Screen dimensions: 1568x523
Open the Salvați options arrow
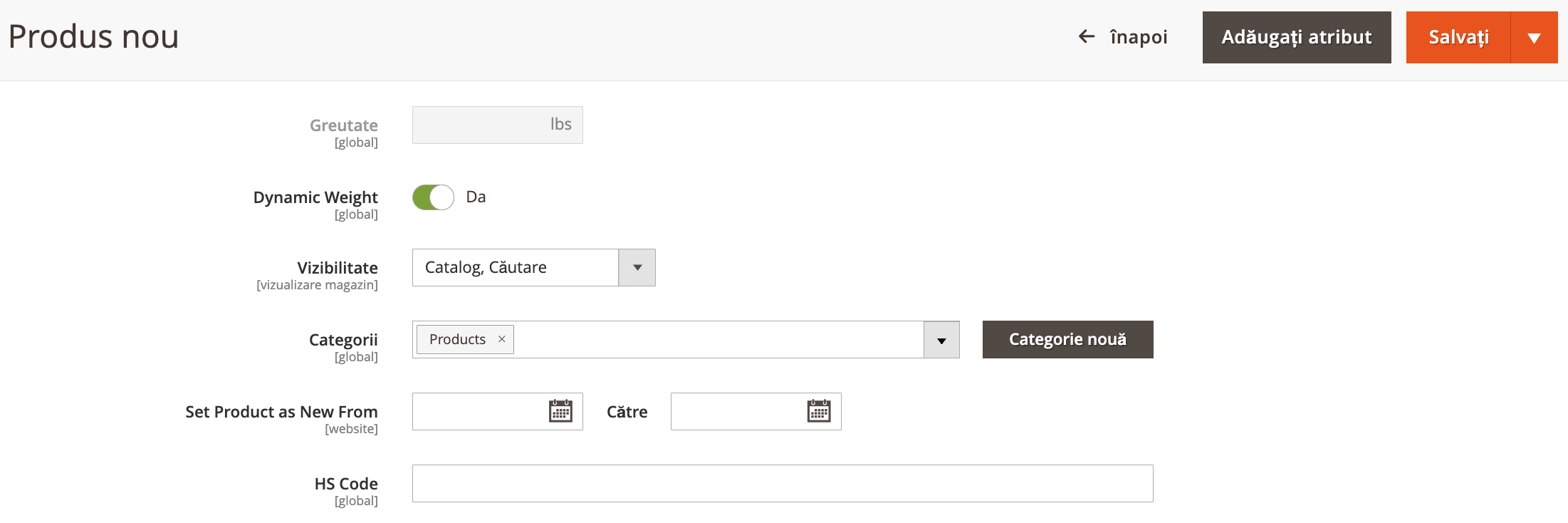pos(1535,37)
